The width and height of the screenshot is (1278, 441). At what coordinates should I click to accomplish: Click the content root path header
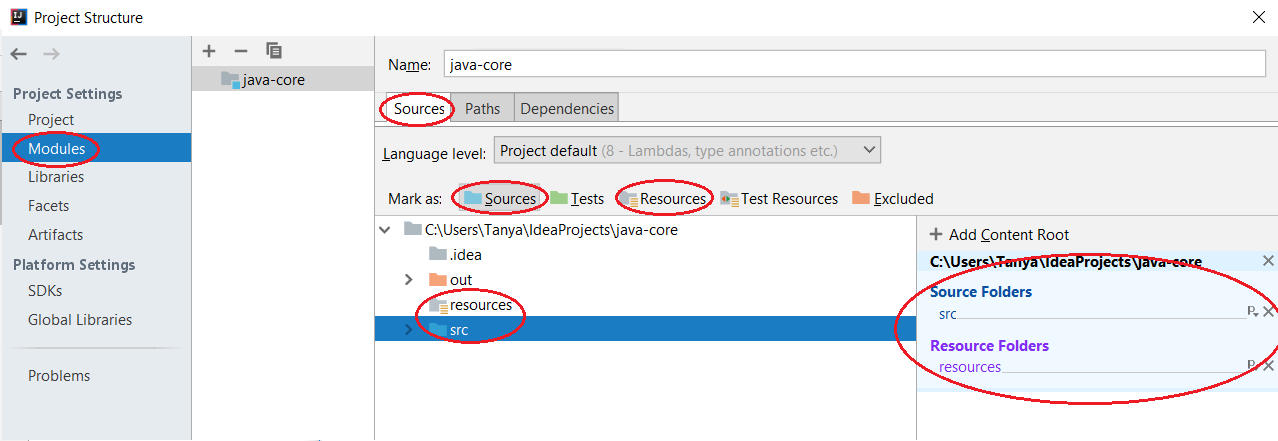pos(1066,262)
